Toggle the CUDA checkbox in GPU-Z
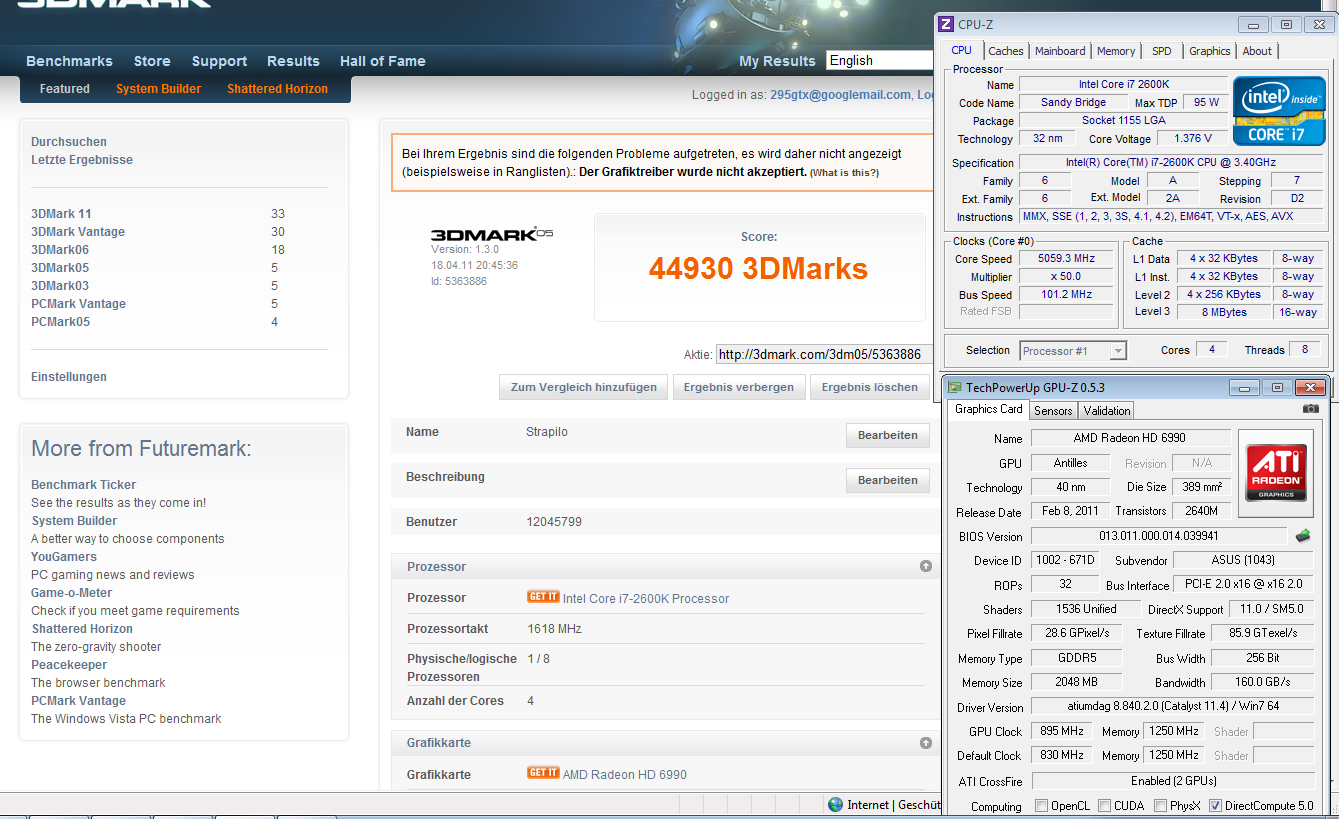This screenshot has height=819, width=1339. [1104, 806]
